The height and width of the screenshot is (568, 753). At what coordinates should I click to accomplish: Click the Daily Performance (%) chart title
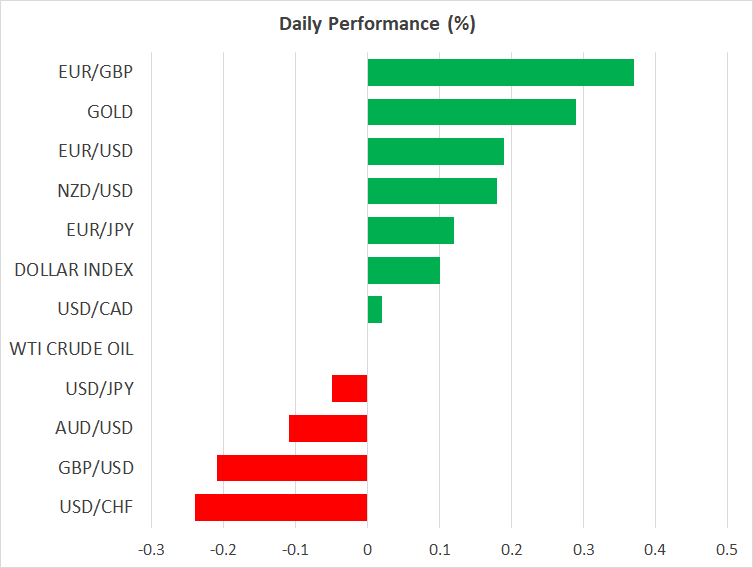pyautogui.click(x=376, y=24)
